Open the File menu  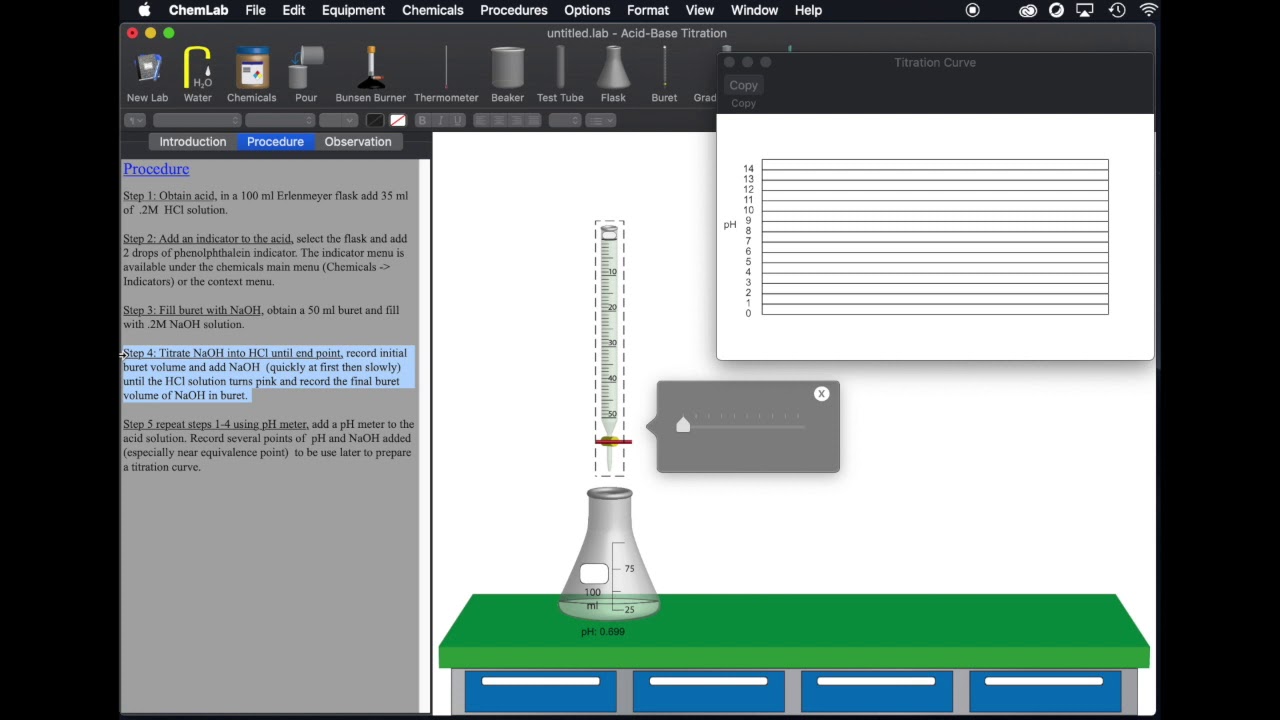pos(255,10)
